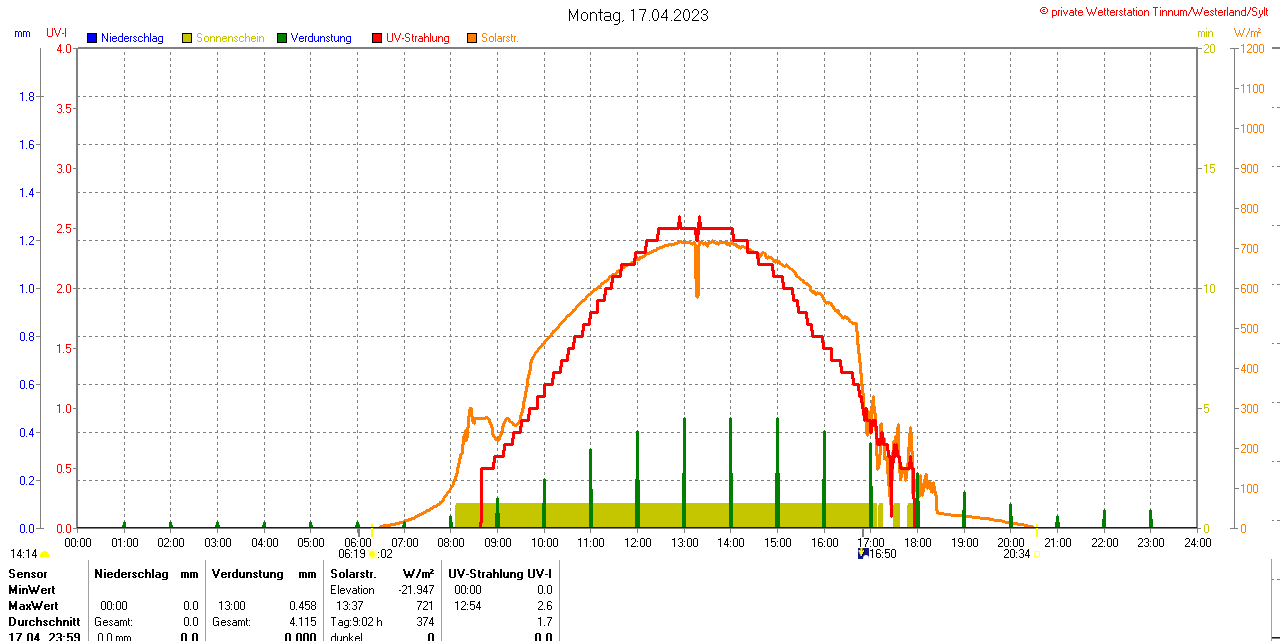Screen dimensions: 1280x641
Task: Click the 12:00 tick on time axis
Action: click(638, 543)
